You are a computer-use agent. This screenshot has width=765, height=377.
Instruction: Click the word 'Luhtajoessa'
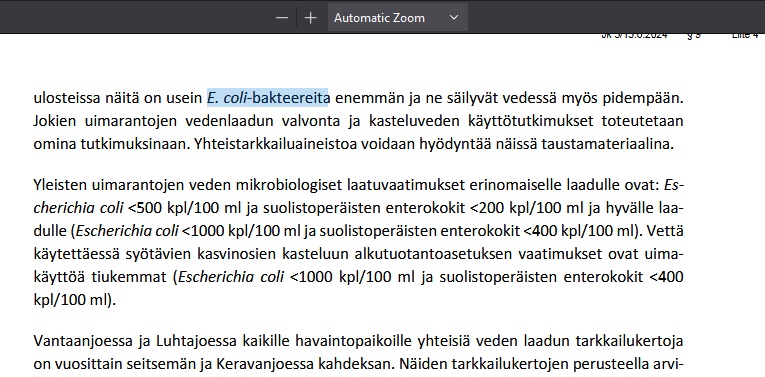[196, 340]
